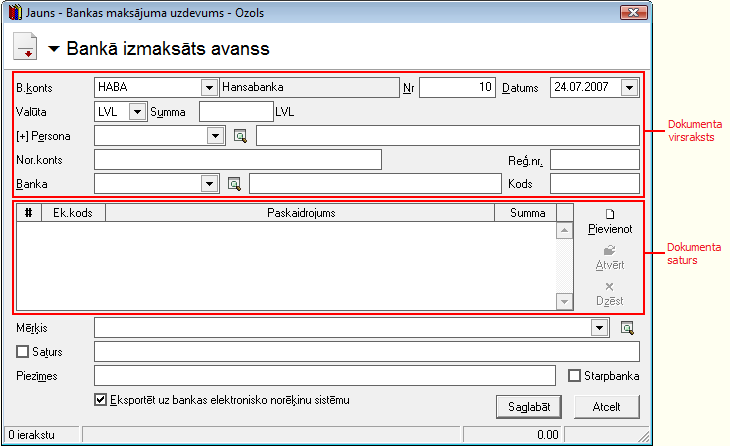Open the Datums date picker dropdown

629,88
